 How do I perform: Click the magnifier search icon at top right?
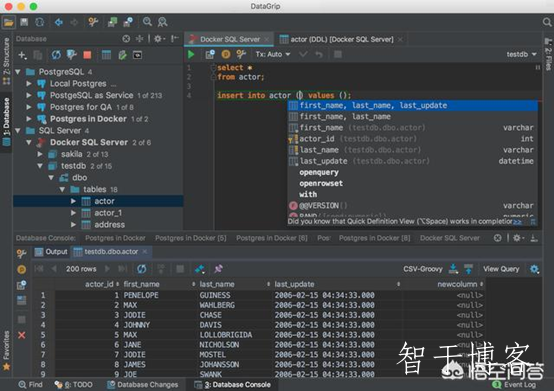(547, 22)
